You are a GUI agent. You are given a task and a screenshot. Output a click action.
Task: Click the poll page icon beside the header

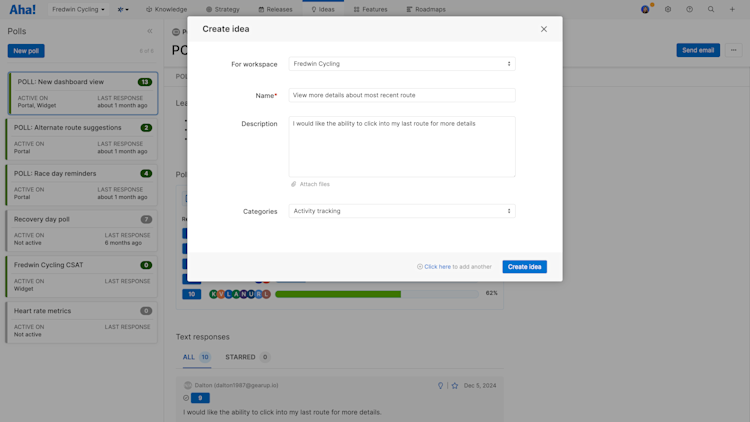(176, 32)
